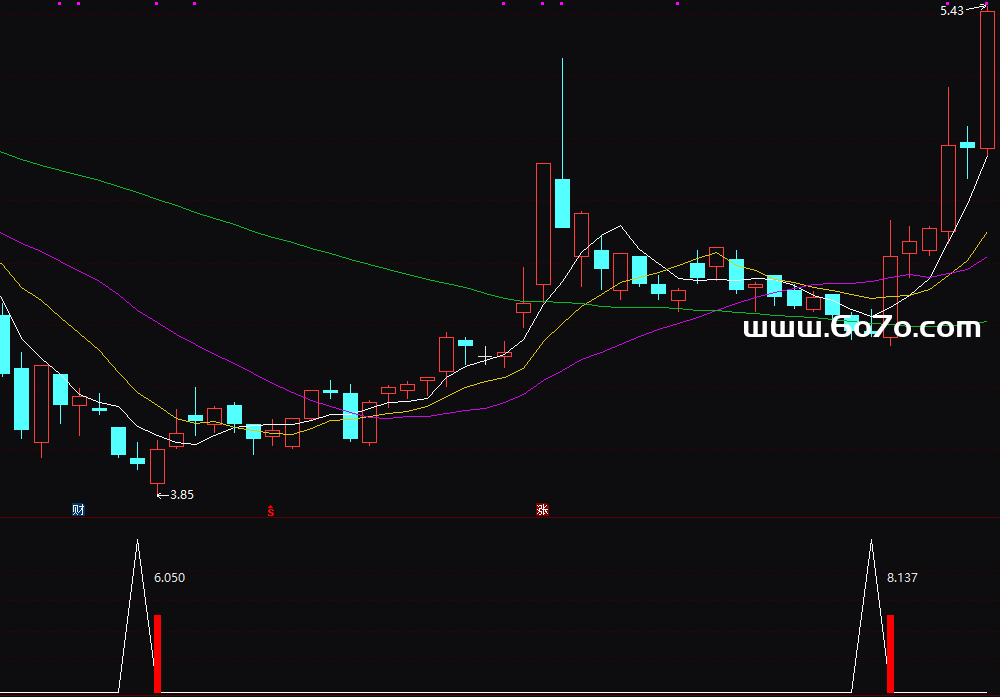
Task: Select the tallest cyan candle with long wick
Action: 563,202
